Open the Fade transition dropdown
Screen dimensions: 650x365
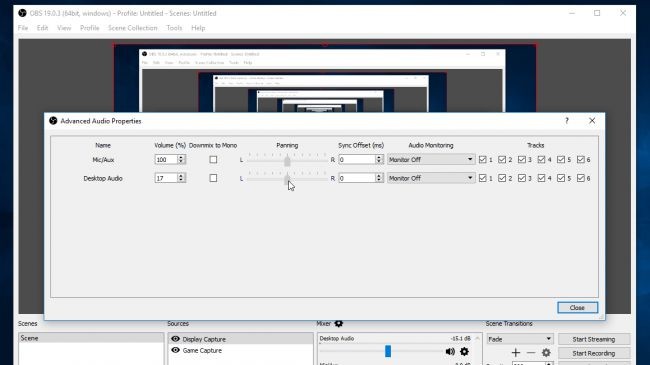[x=520, y=339]
